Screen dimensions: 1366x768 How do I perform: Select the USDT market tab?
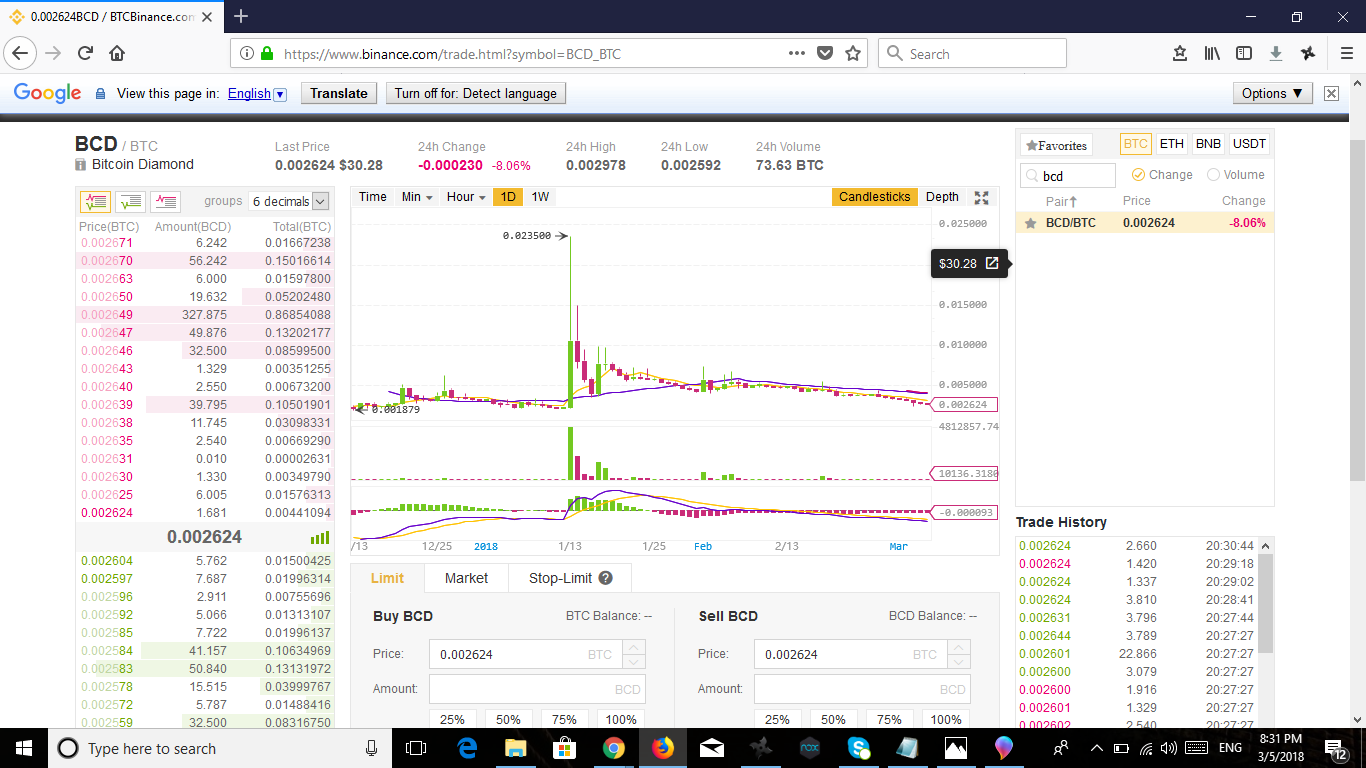[x=1249, y=144]
